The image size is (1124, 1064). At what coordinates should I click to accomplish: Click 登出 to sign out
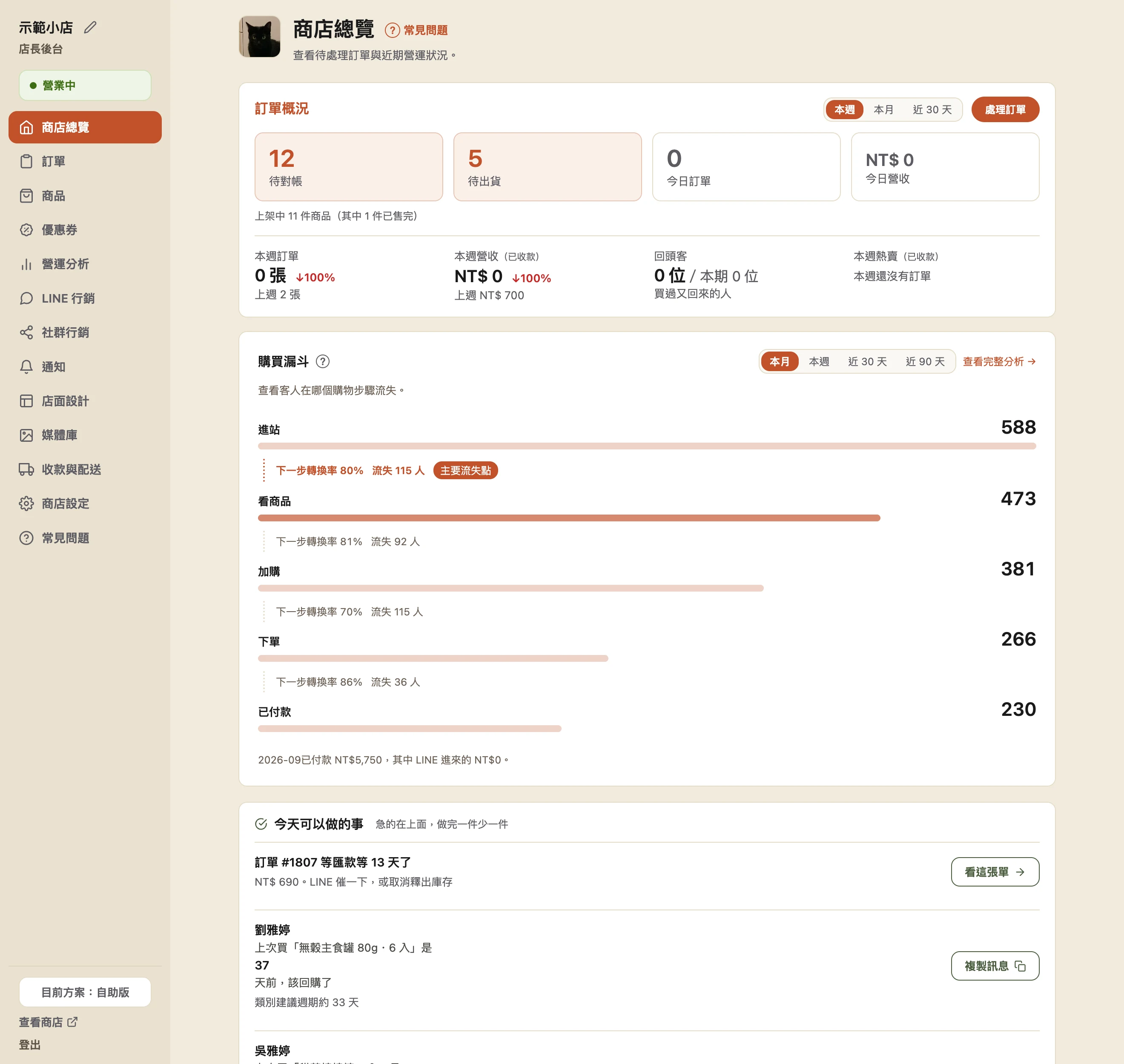click(x=29, y=1045)
